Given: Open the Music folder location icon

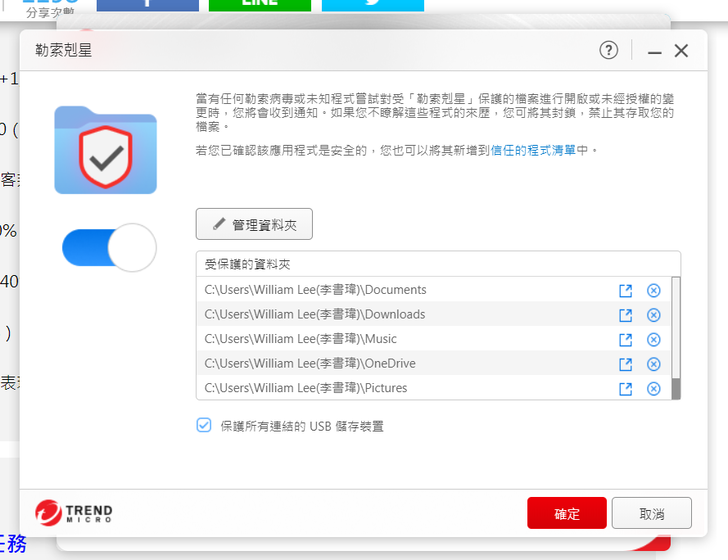Looking at the screenshot, I should [625, 340].
